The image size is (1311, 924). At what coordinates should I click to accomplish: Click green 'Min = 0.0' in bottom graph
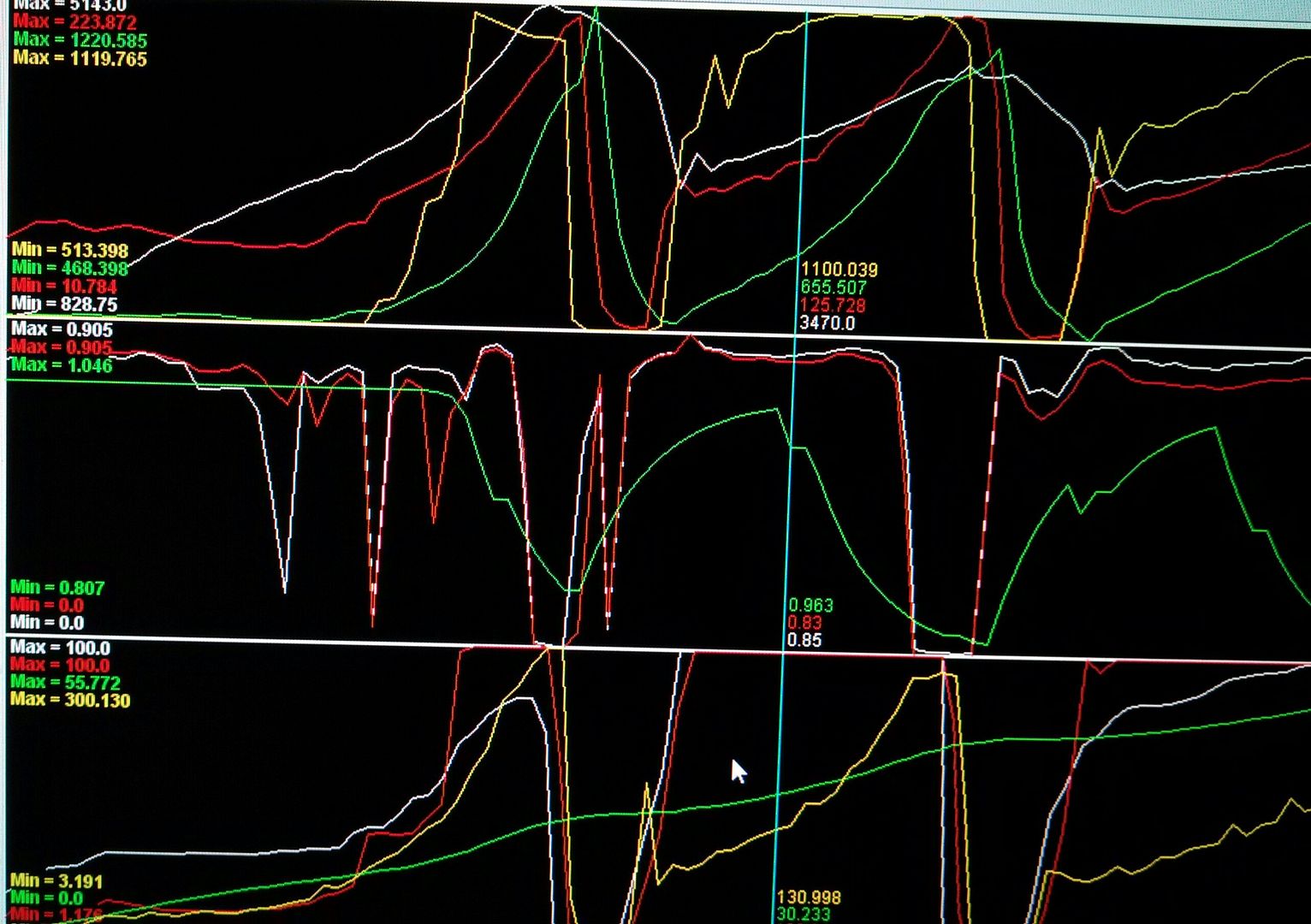coord(47,898)
